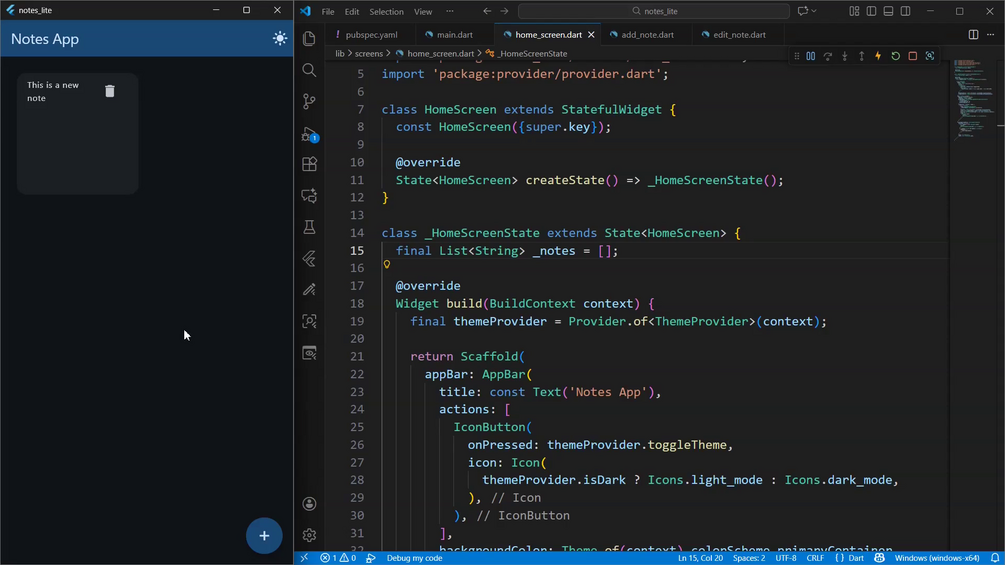The height and width of the screenshot is (565, 1005).
Task: Restart the debug session
Action: (x=895, y=56)
